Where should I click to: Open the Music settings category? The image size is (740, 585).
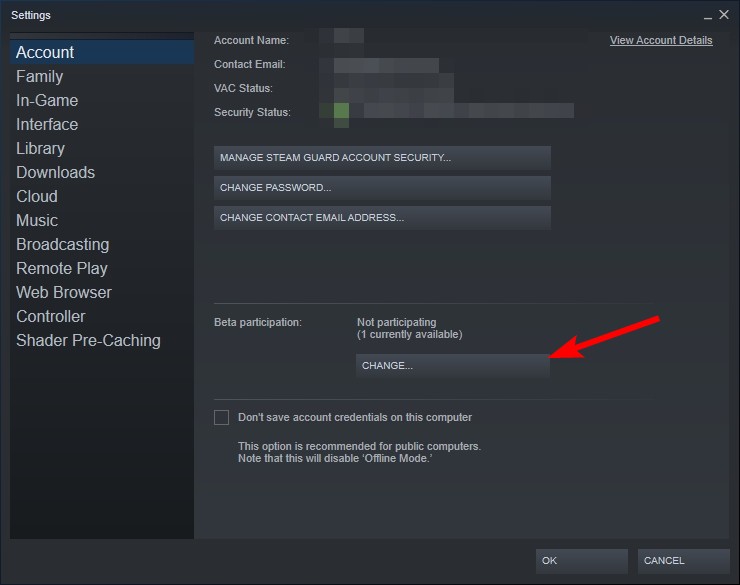[37, 220]
